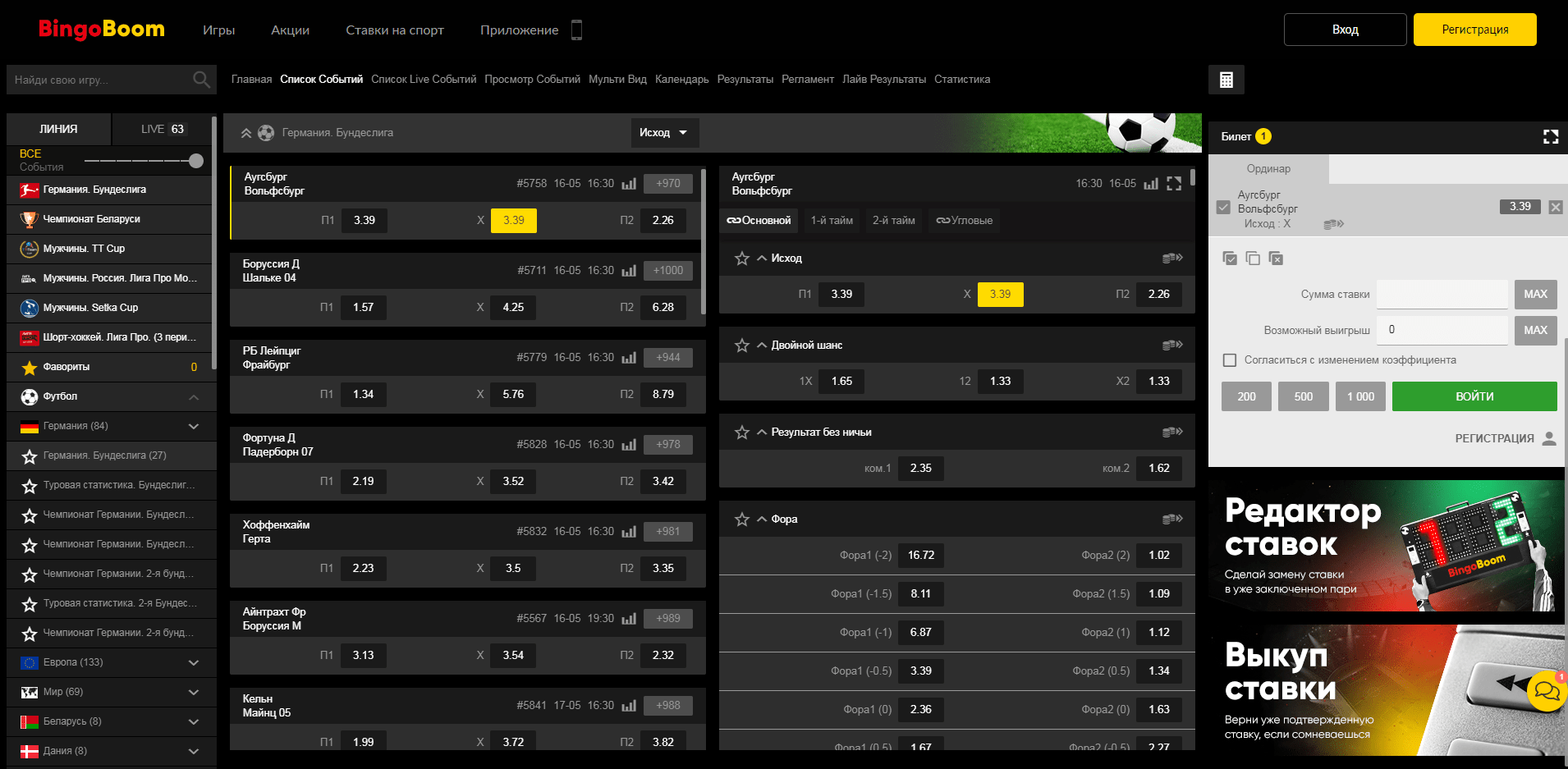Click the delete-all bets icon in slip

1276,259
